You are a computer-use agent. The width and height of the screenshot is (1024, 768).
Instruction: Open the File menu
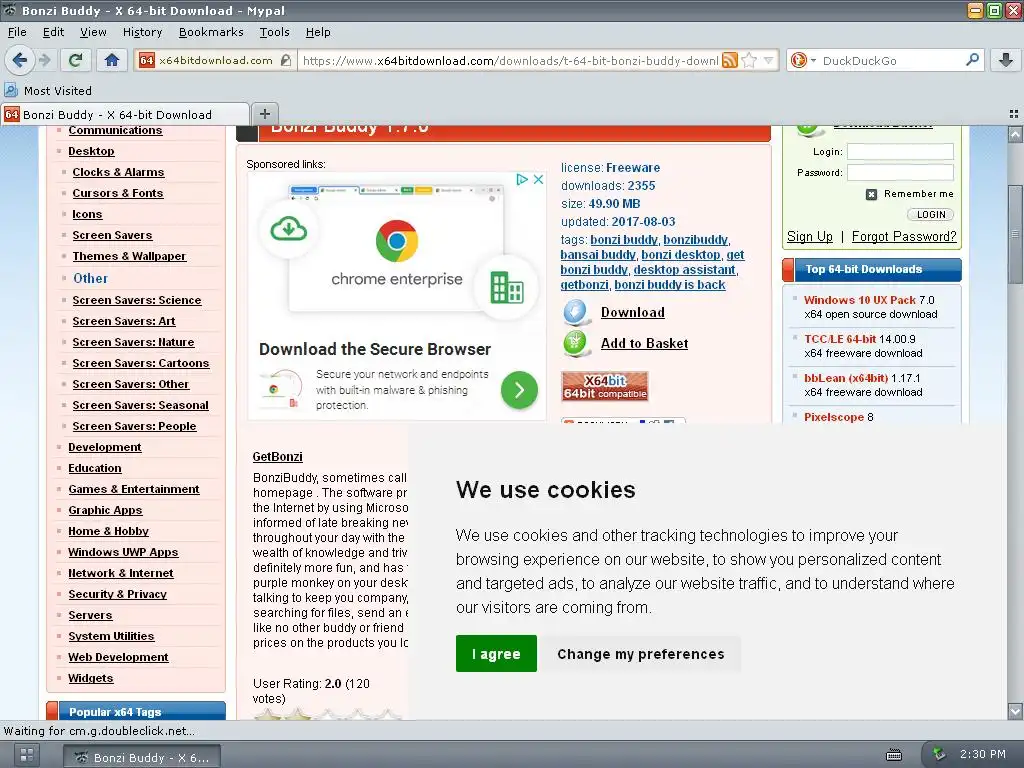[x=17, y=32]
